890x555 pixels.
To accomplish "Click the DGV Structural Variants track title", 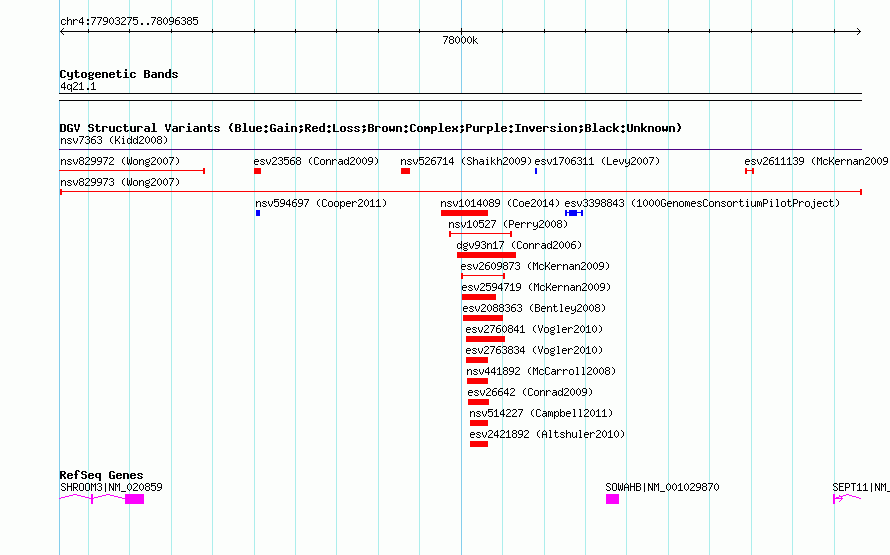I will (371, 128).
